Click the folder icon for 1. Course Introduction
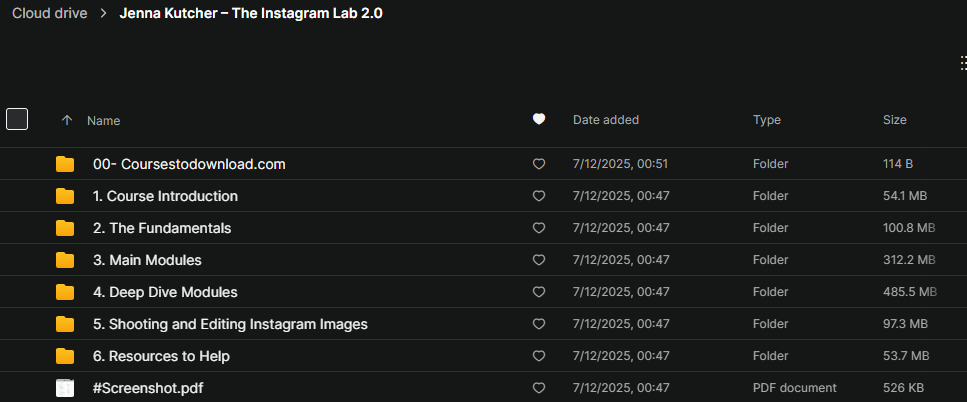 coord(65,196)
